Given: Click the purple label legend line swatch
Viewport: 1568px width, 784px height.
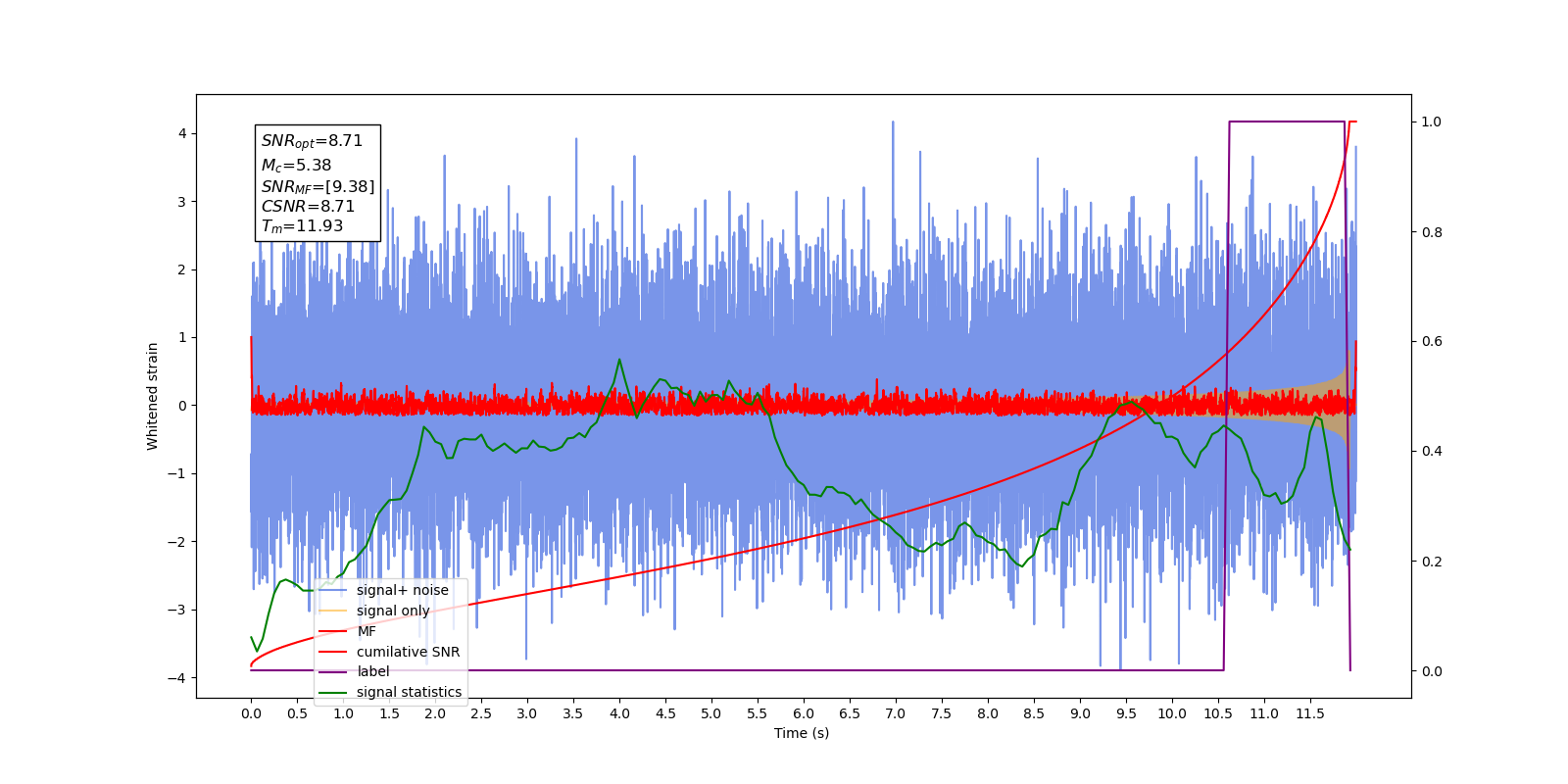Looking at the screenshot, I should [x=333, y=671].
